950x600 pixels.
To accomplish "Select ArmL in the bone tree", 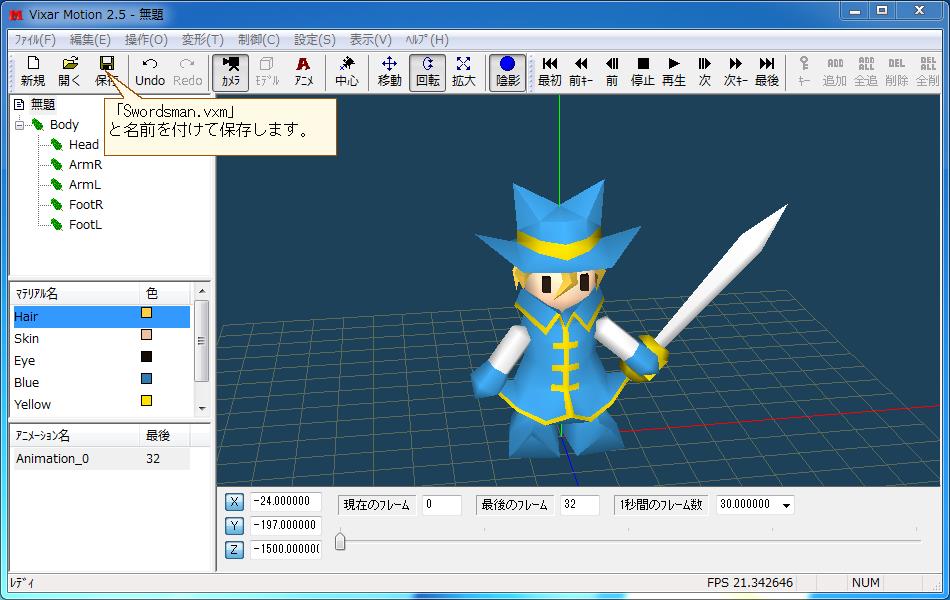I will click(85, 184).
